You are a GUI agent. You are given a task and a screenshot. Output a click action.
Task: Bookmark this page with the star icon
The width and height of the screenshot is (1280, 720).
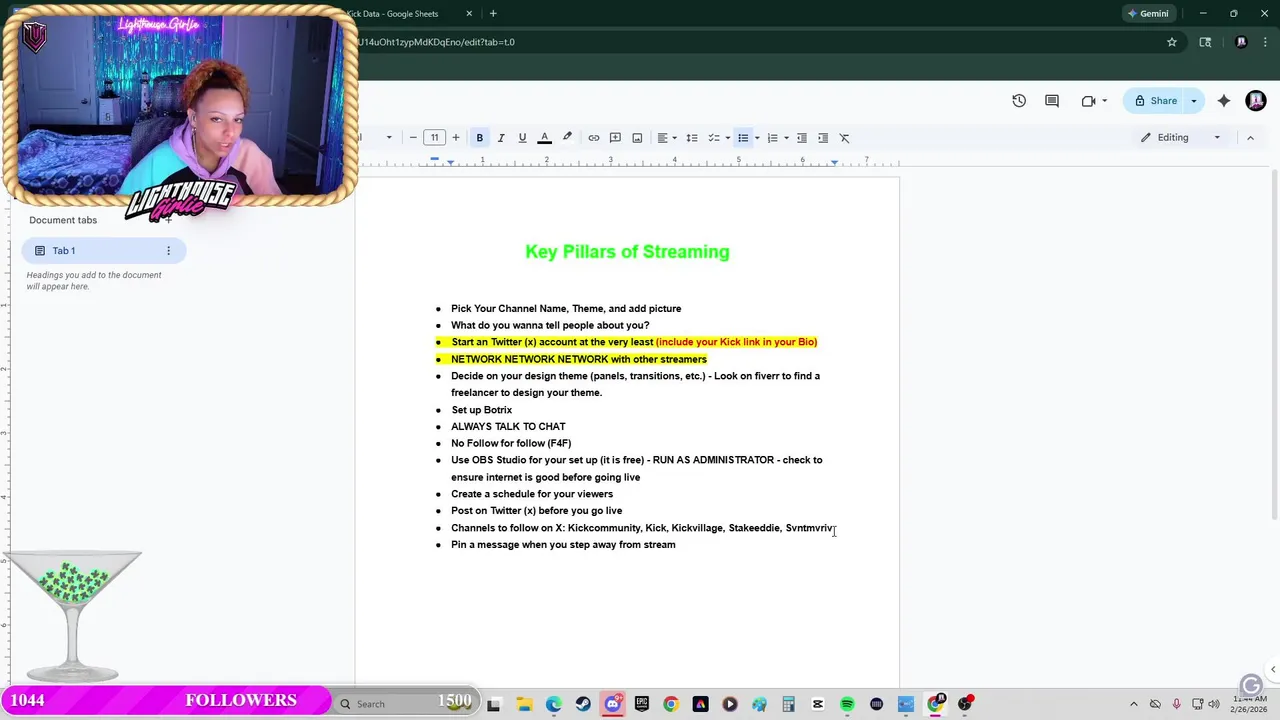click(1172, 42)
